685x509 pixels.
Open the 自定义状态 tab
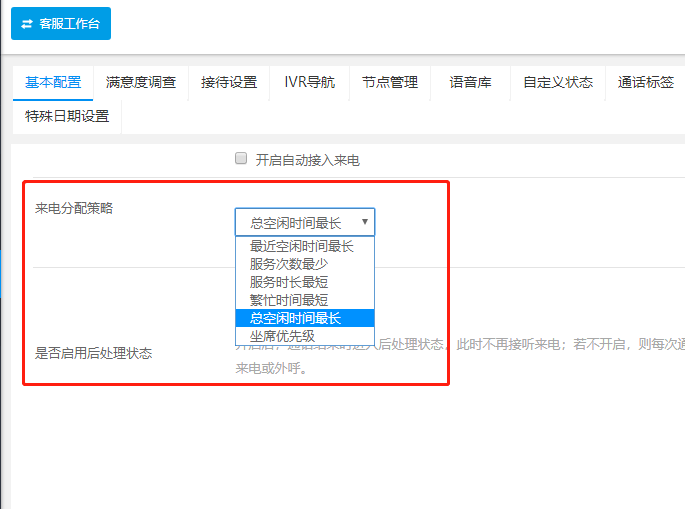click(x=558, y=83)
